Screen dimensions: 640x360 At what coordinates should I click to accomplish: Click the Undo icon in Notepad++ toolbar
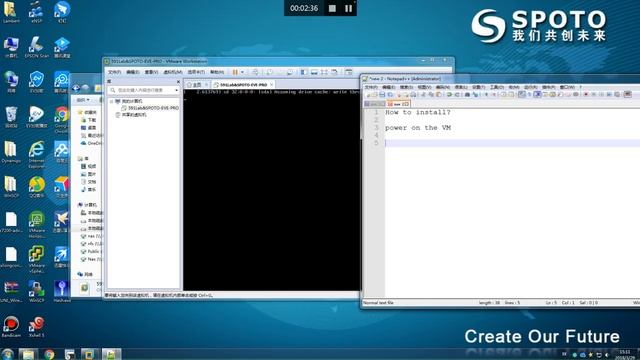[449, 95]
